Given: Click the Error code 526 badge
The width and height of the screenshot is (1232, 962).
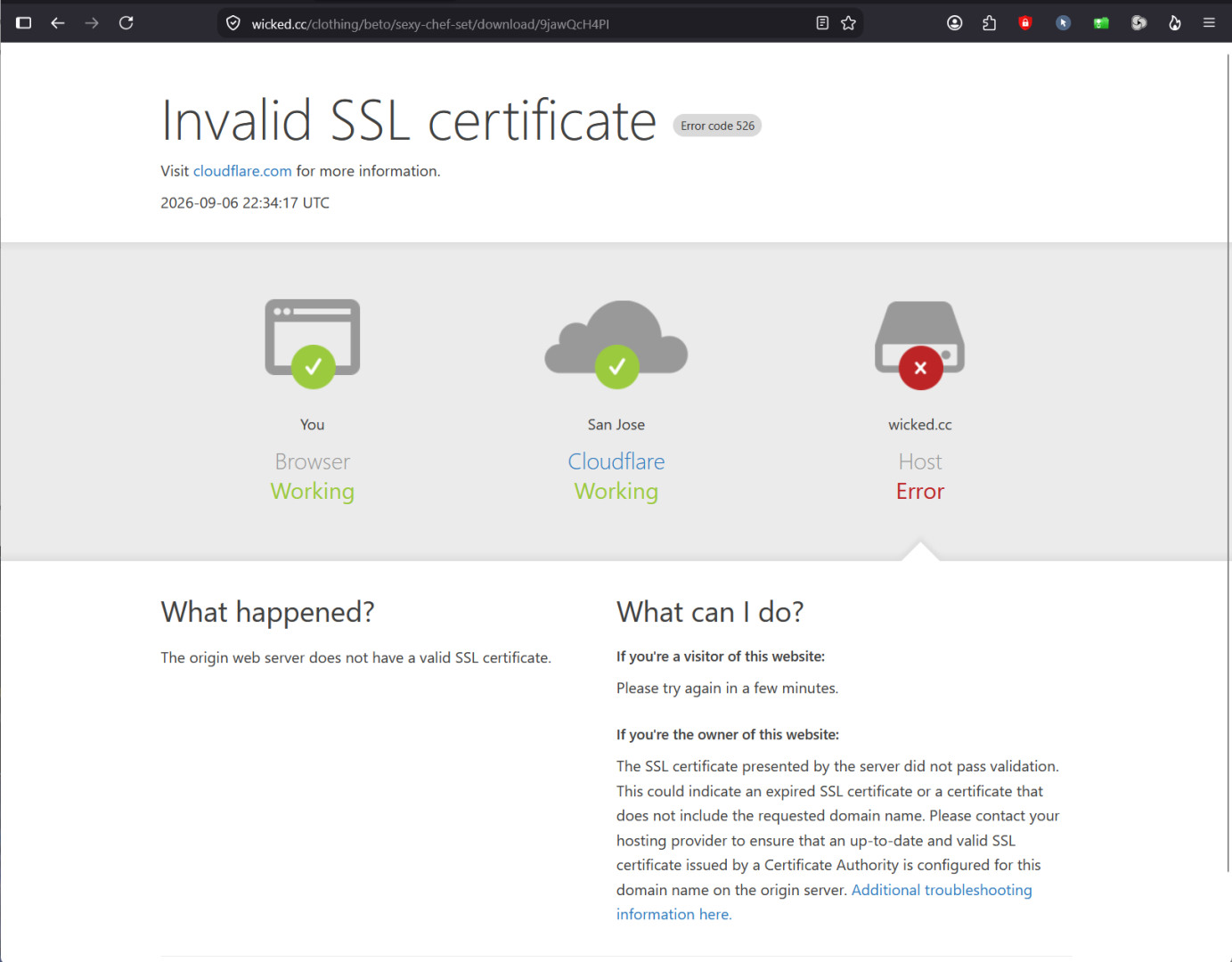Looking at the screenshot, I should 717,126.
